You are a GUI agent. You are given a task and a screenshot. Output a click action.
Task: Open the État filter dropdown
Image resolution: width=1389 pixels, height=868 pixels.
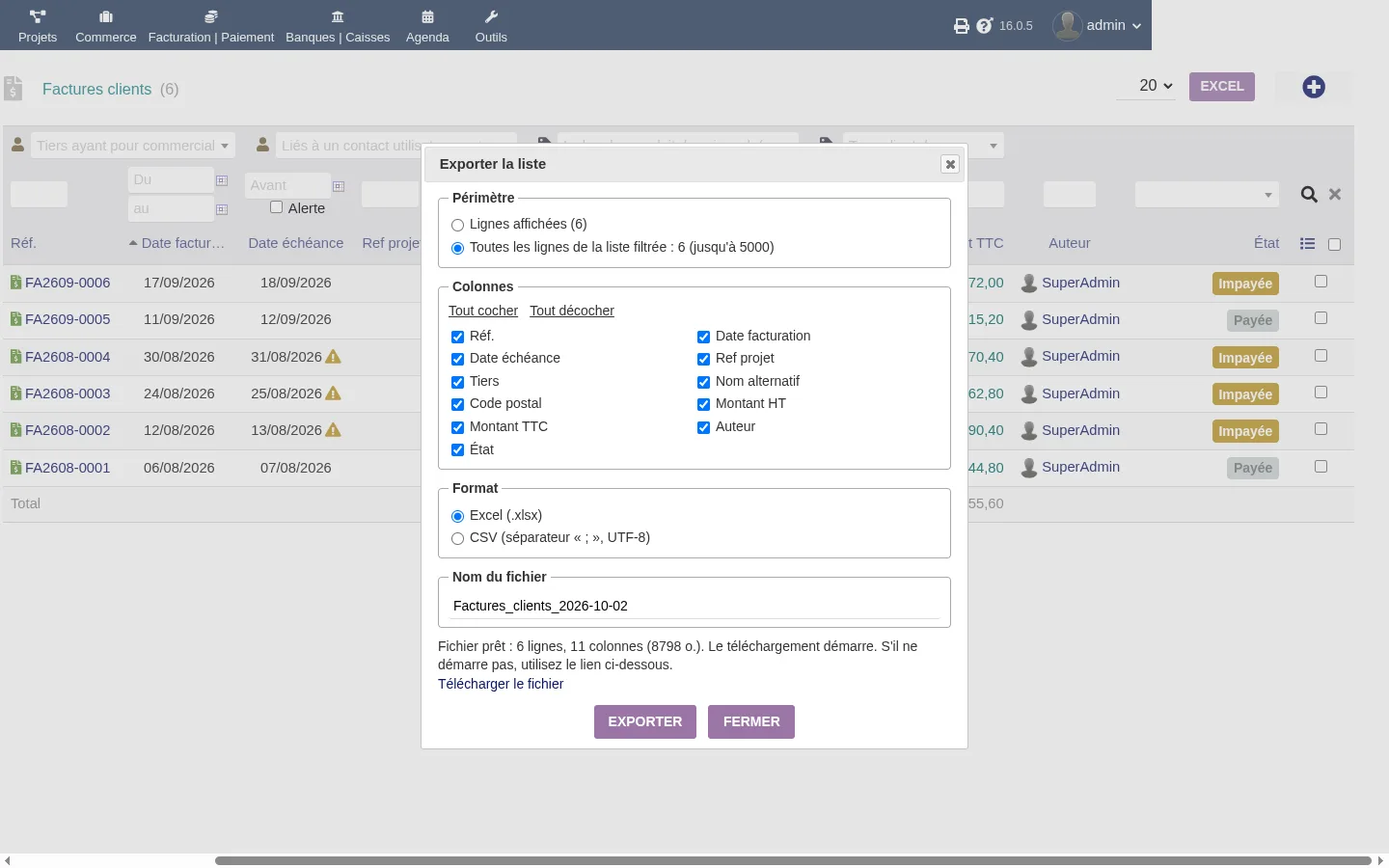click(1207, 195)
